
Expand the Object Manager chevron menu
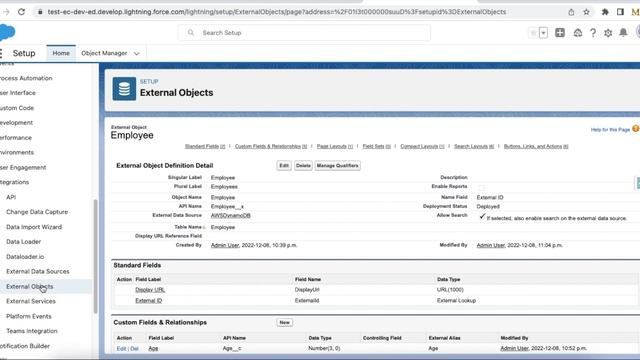point(137,53)
